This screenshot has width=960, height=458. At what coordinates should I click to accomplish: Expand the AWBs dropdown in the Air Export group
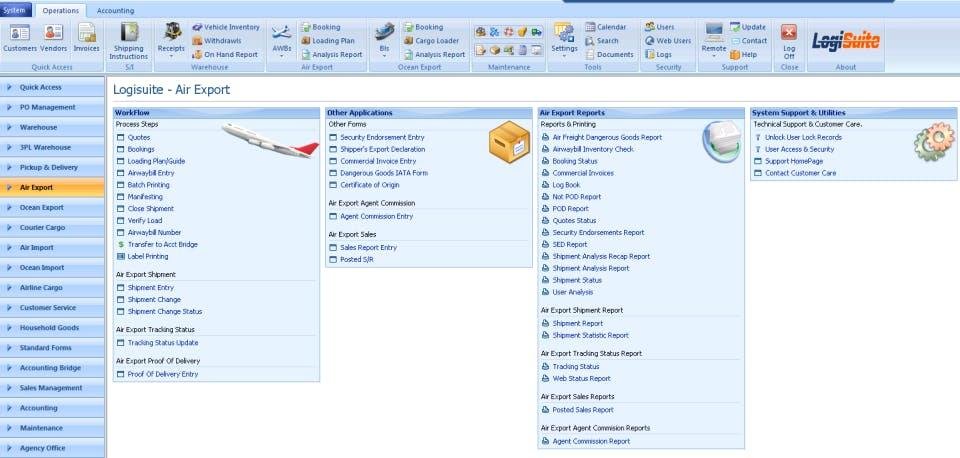pos(282,41)
